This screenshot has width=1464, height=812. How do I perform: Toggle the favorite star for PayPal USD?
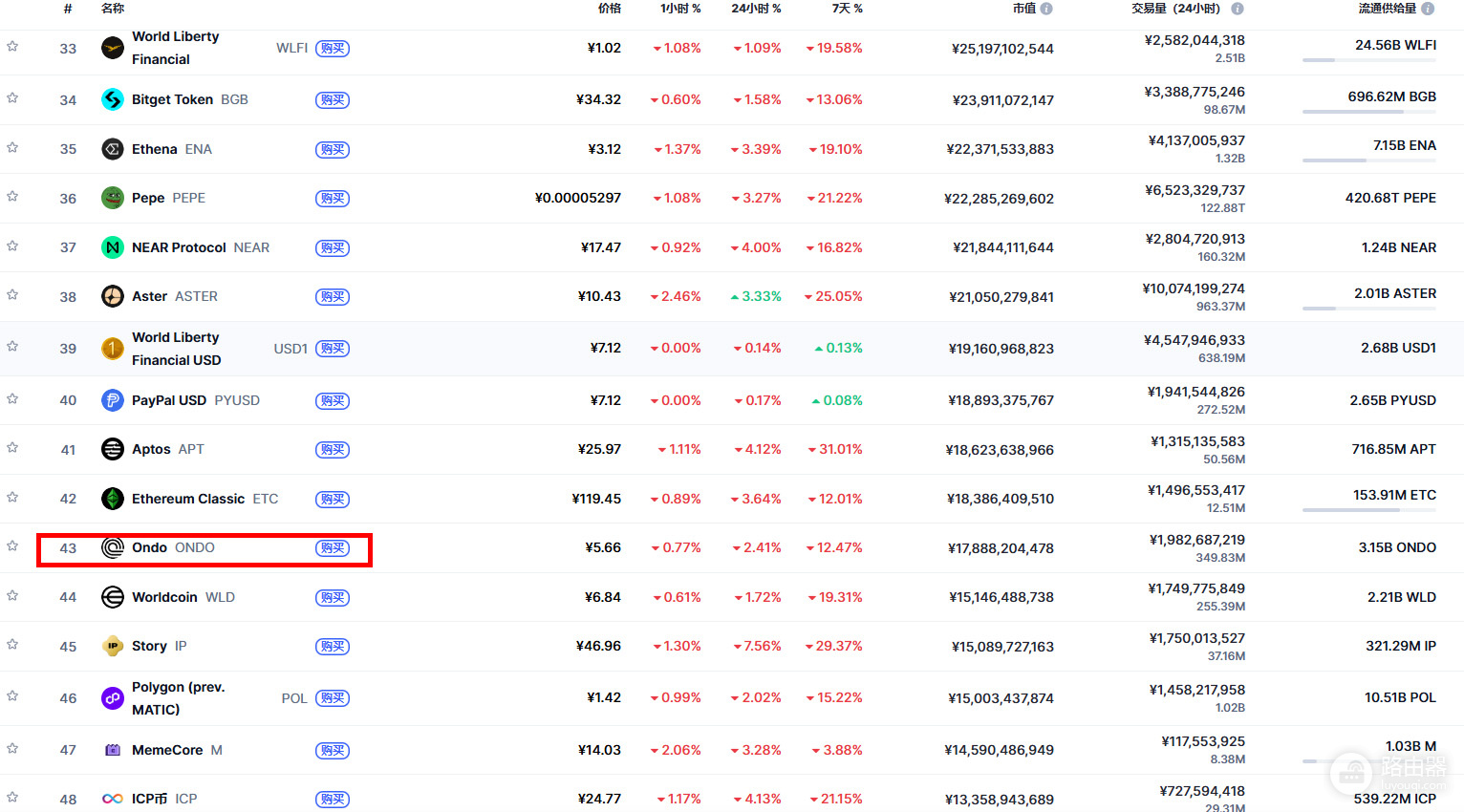click(12, 397)
